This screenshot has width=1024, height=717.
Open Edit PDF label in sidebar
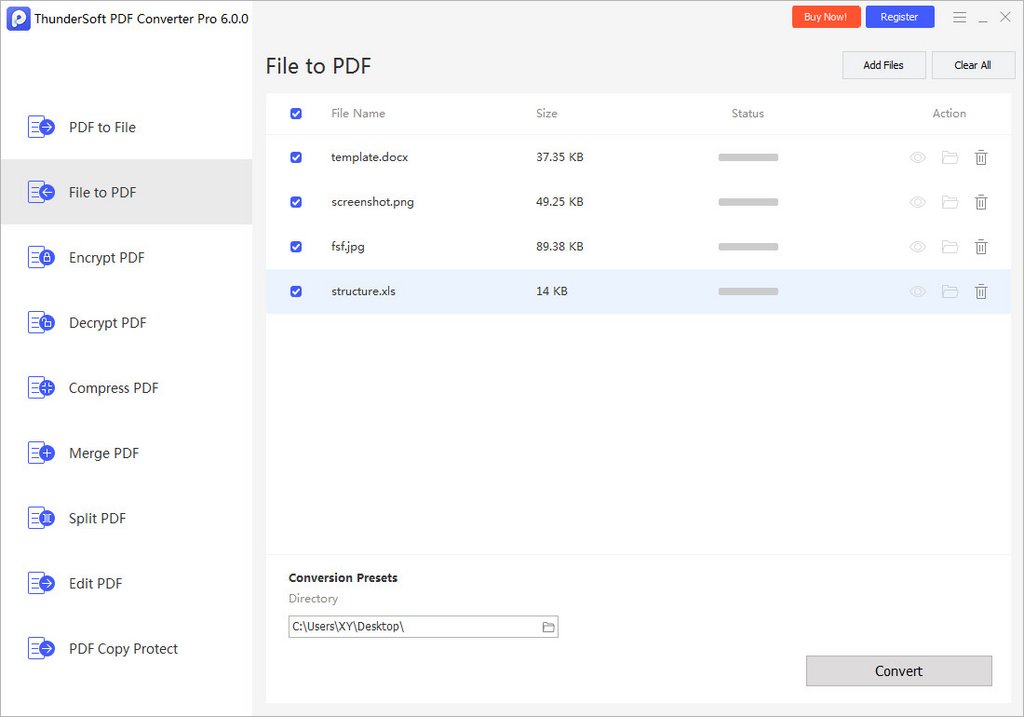click(x=95, y=583)
